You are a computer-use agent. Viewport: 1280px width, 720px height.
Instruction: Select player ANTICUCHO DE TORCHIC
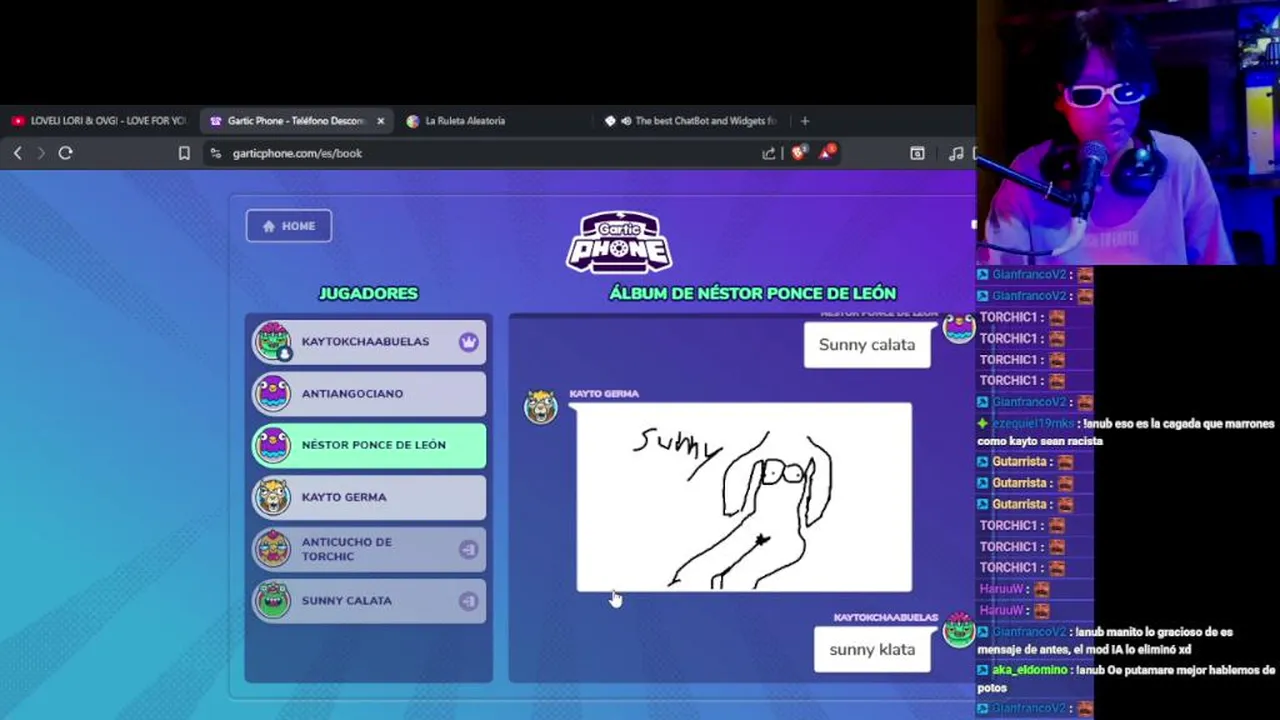(368, 549)
